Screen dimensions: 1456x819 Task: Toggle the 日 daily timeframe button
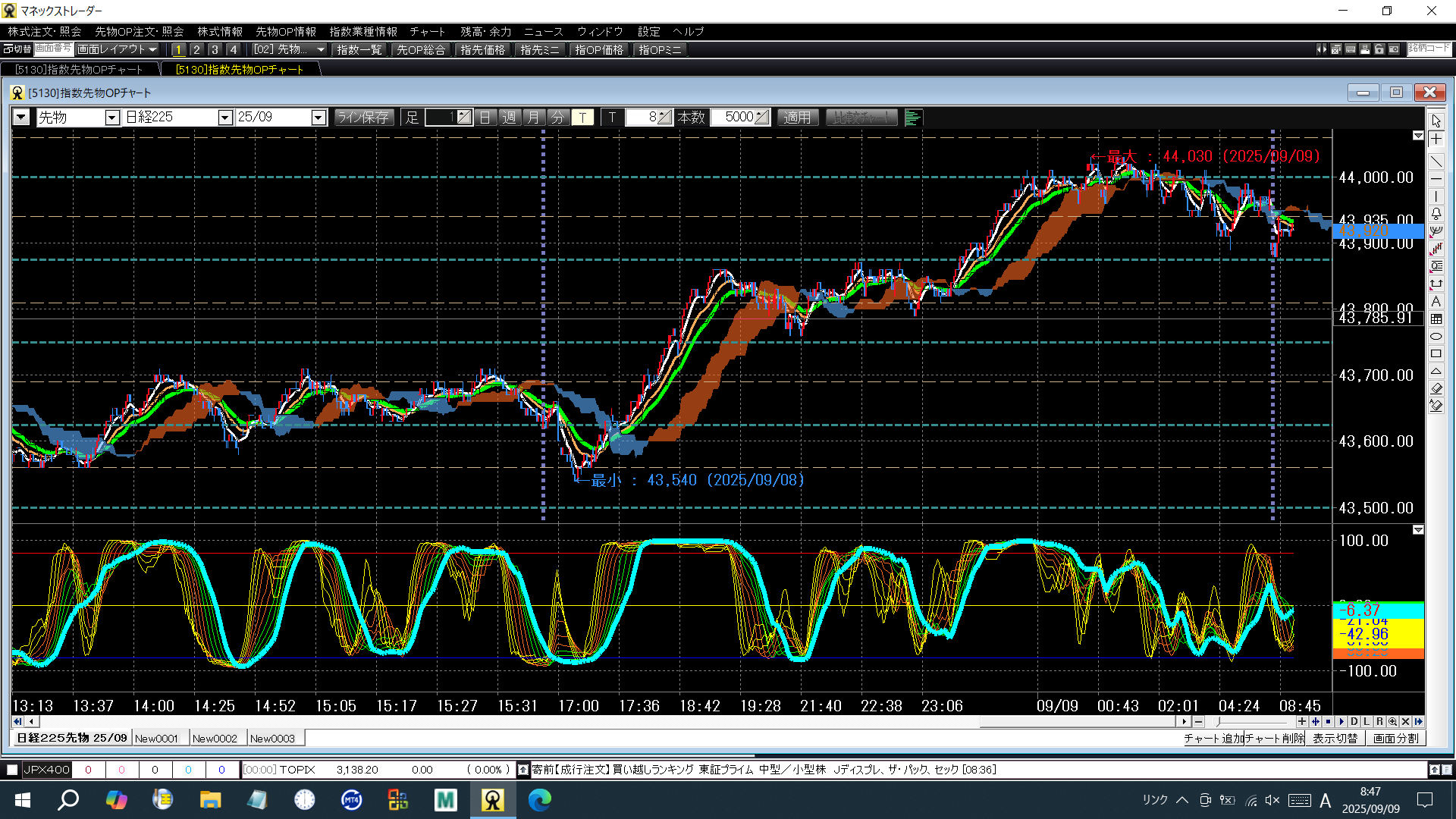click(485, 118)
